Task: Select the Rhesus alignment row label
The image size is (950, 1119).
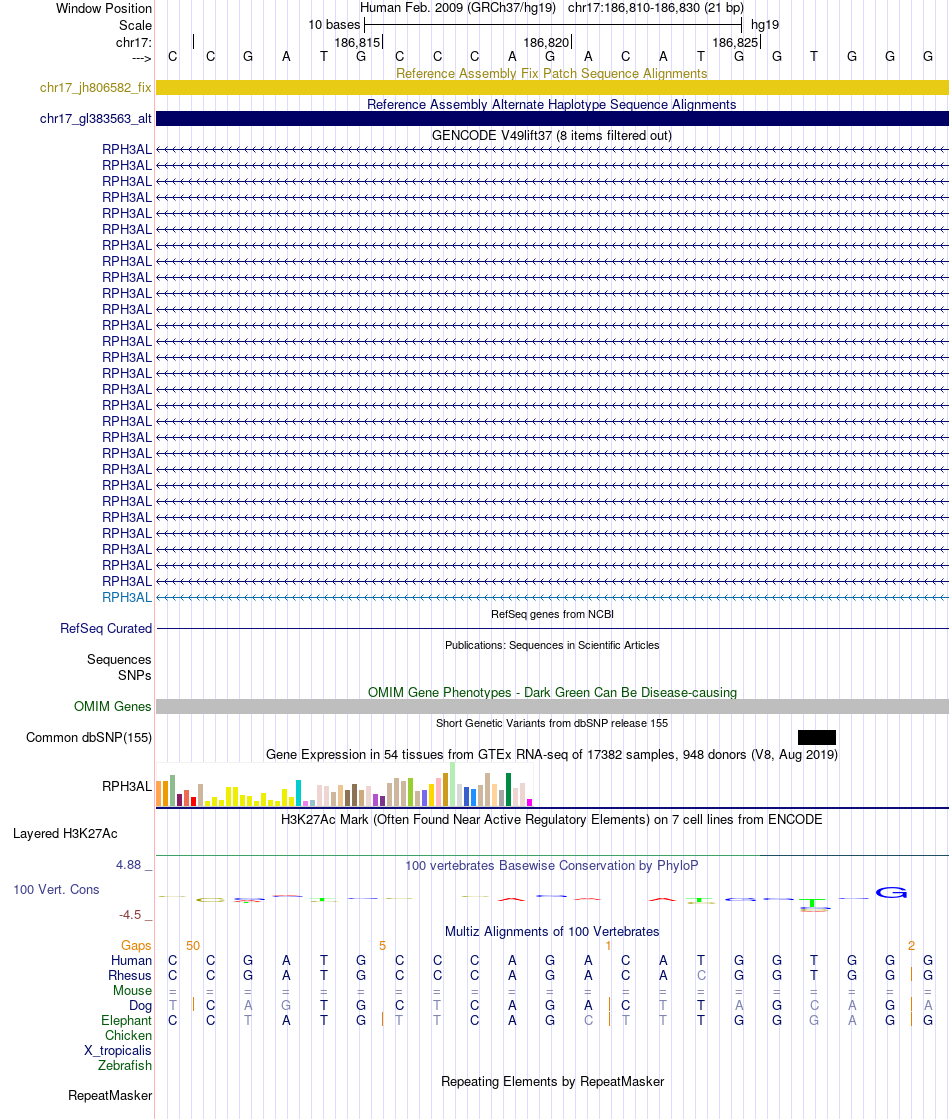Action: [130, 976]
